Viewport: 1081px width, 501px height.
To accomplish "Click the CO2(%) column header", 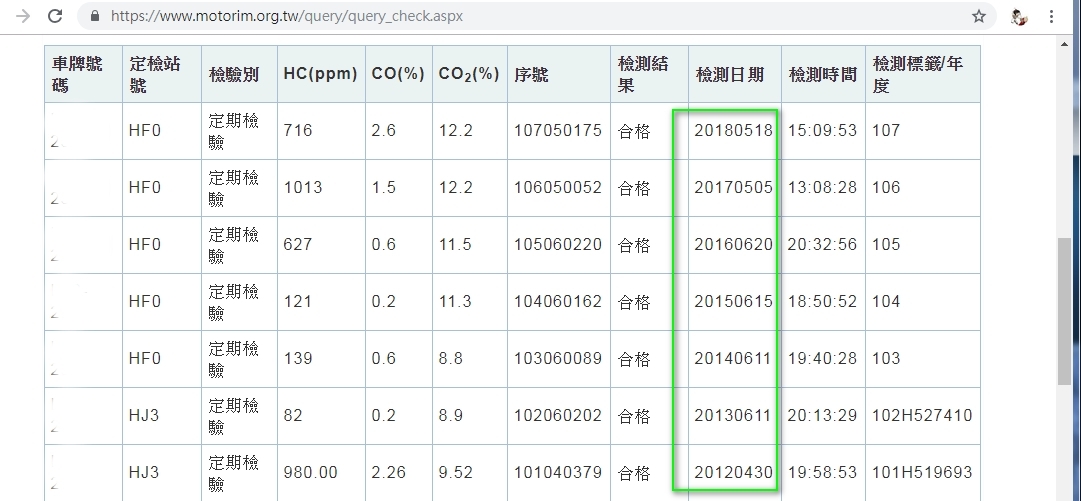I will [x=469, y=74].
